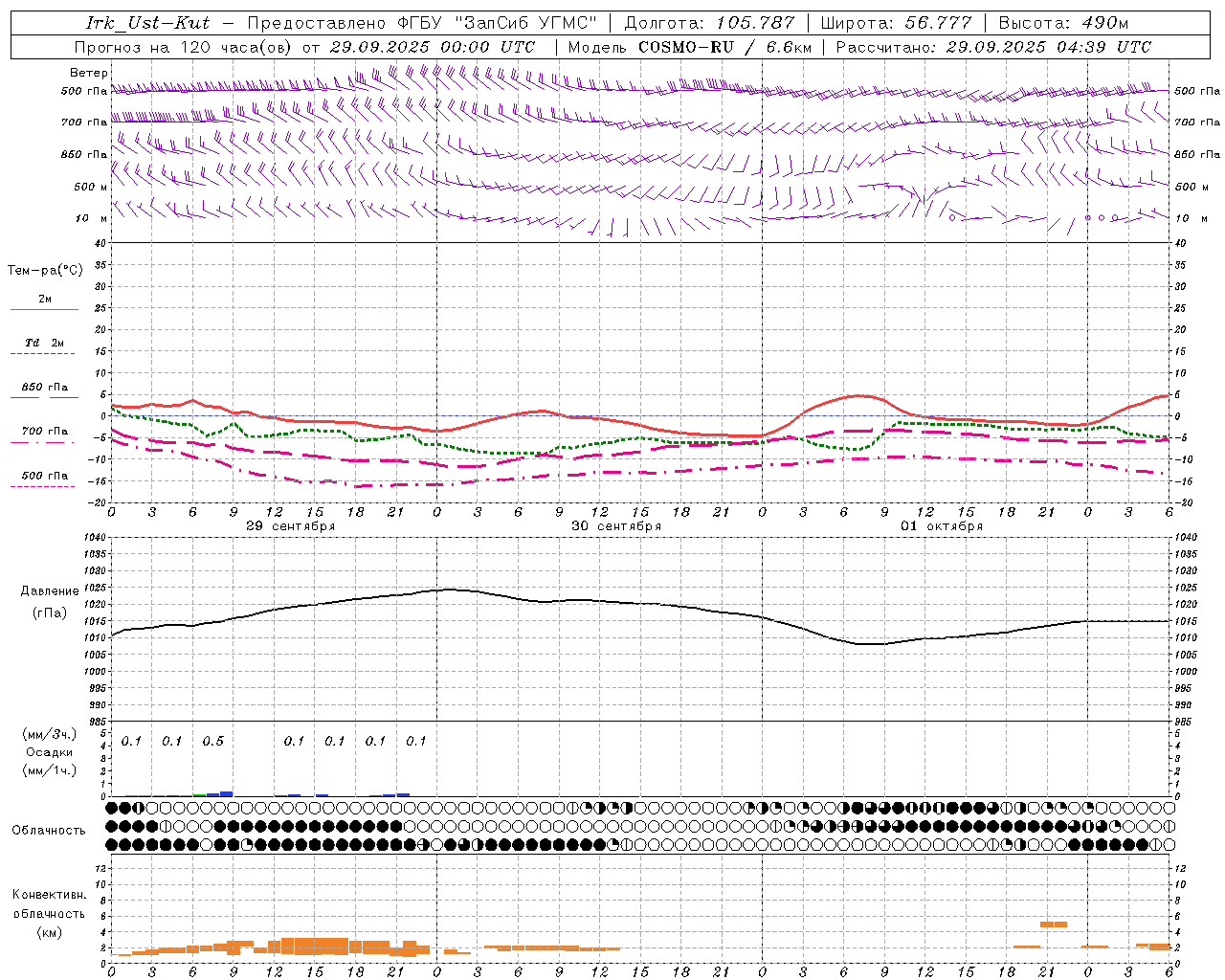The height and width of the screenshot is (980, 1225).
Task: Click the dash-dot line sample under '500 гПа' temperature legend
Action: pos(43,486)
